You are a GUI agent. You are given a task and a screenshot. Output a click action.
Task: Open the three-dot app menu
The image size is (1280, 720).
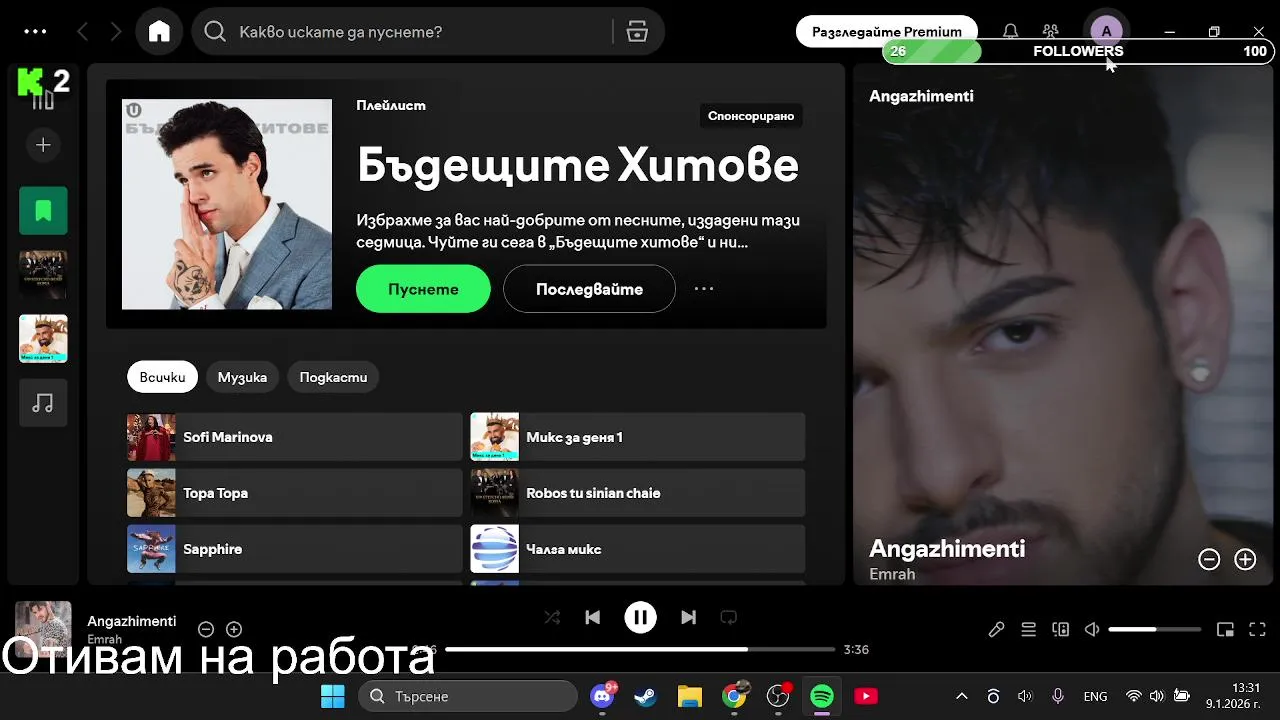(x=35, y=32)
